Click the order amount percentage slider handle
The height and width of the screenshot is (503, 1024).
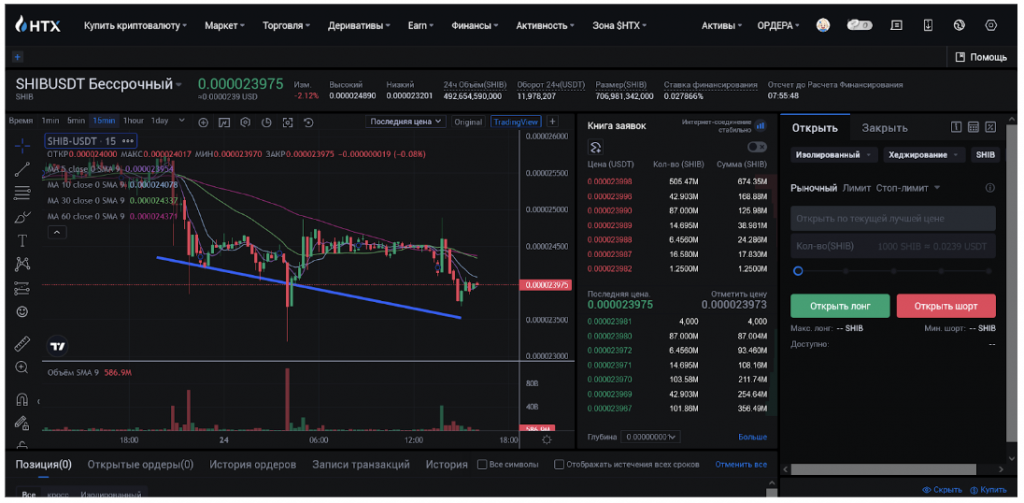tap(797, 270)
